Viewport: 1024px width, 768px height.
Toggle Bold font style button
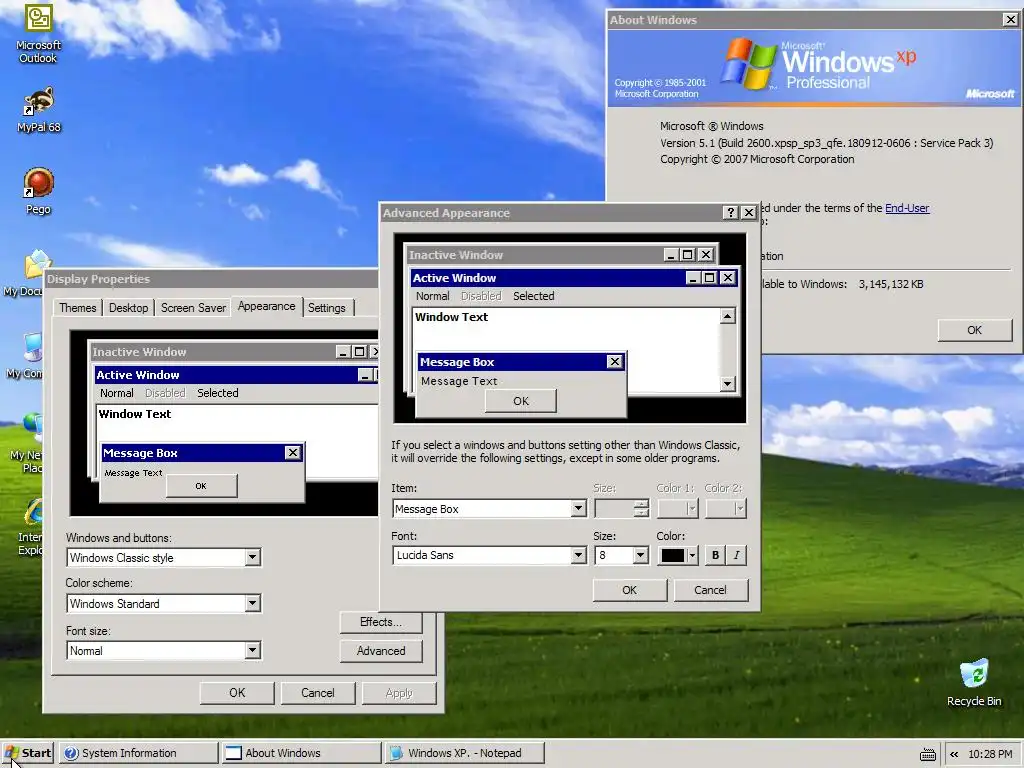[x=715, y=555]
